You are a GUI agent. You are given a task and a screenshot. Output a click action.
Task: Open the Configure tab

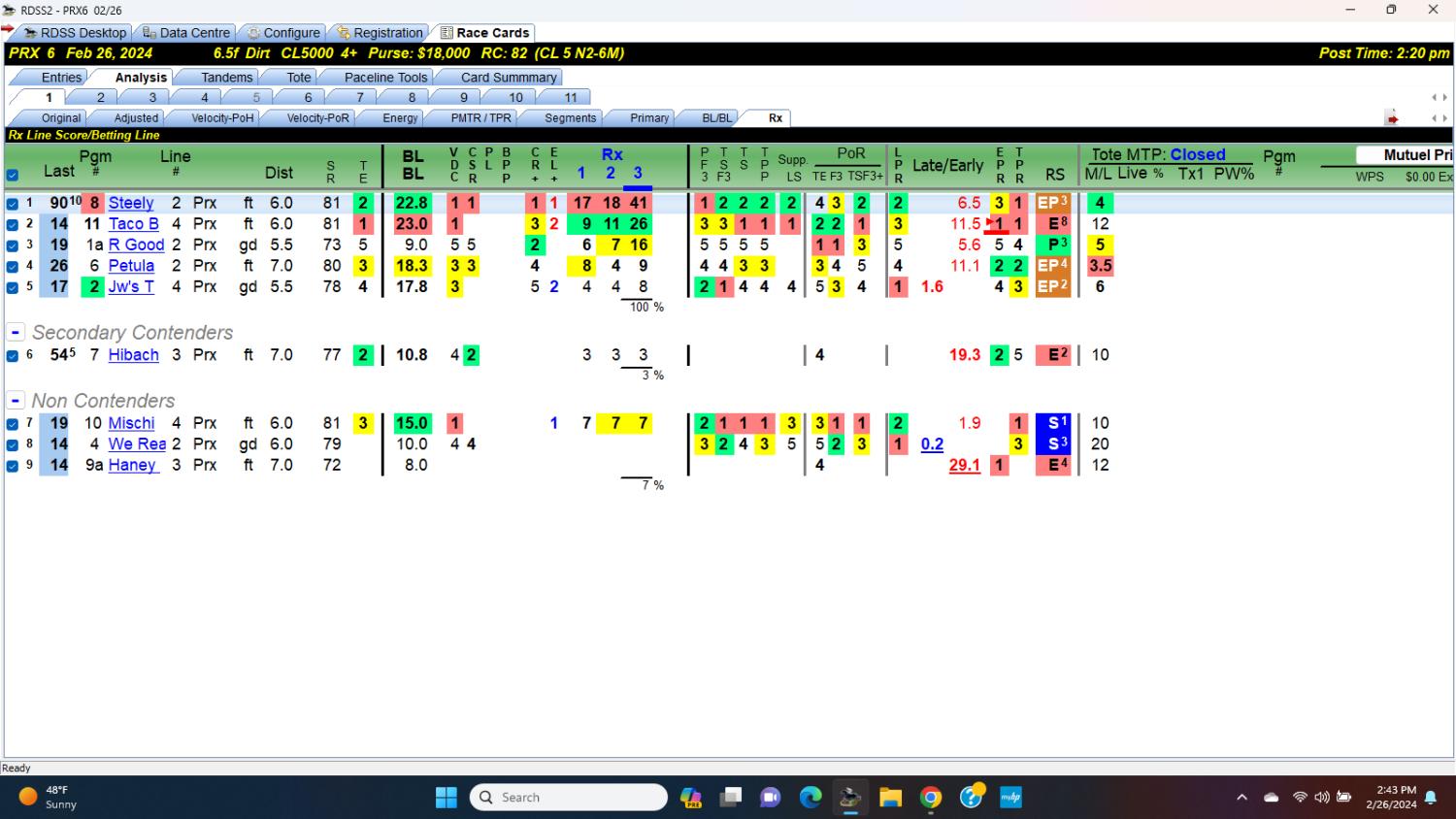pyautogui.click(x=282, y=32)
